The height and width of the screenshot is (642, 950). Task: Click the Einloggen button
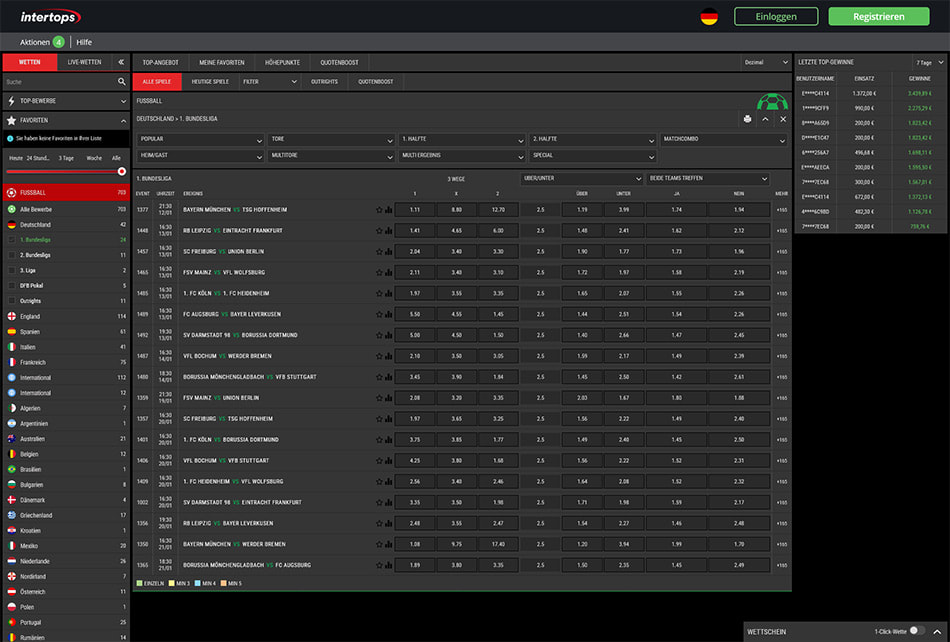point(776,16)
